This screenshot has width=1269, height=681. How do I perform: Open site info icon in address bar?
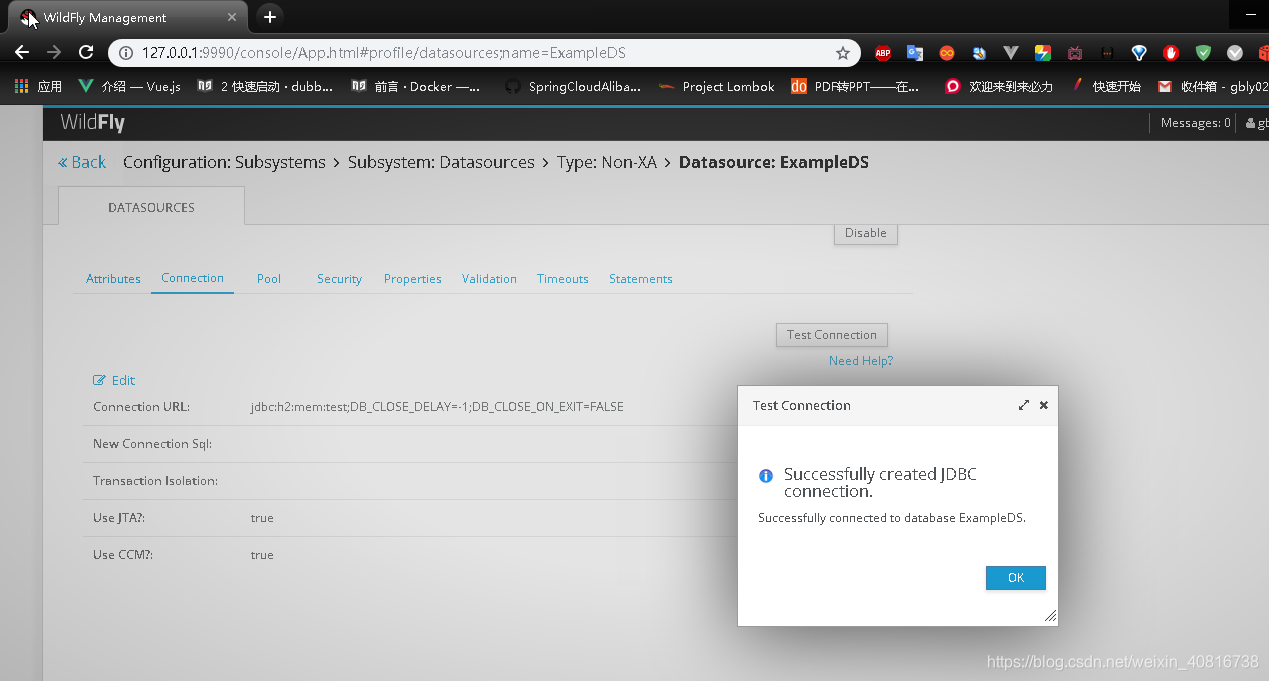click(x=125, y=53)
